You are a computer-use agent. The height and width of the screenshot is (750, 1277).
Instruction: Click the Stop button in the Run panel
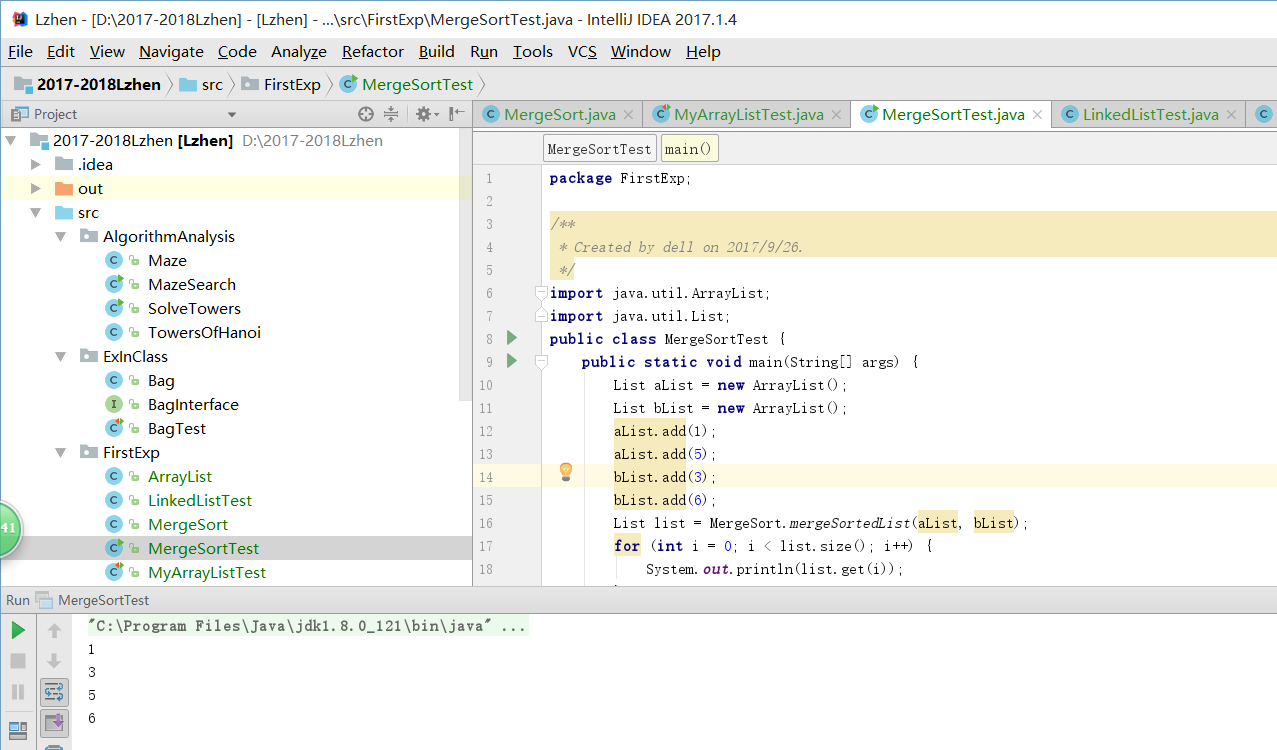coord(18,661)
